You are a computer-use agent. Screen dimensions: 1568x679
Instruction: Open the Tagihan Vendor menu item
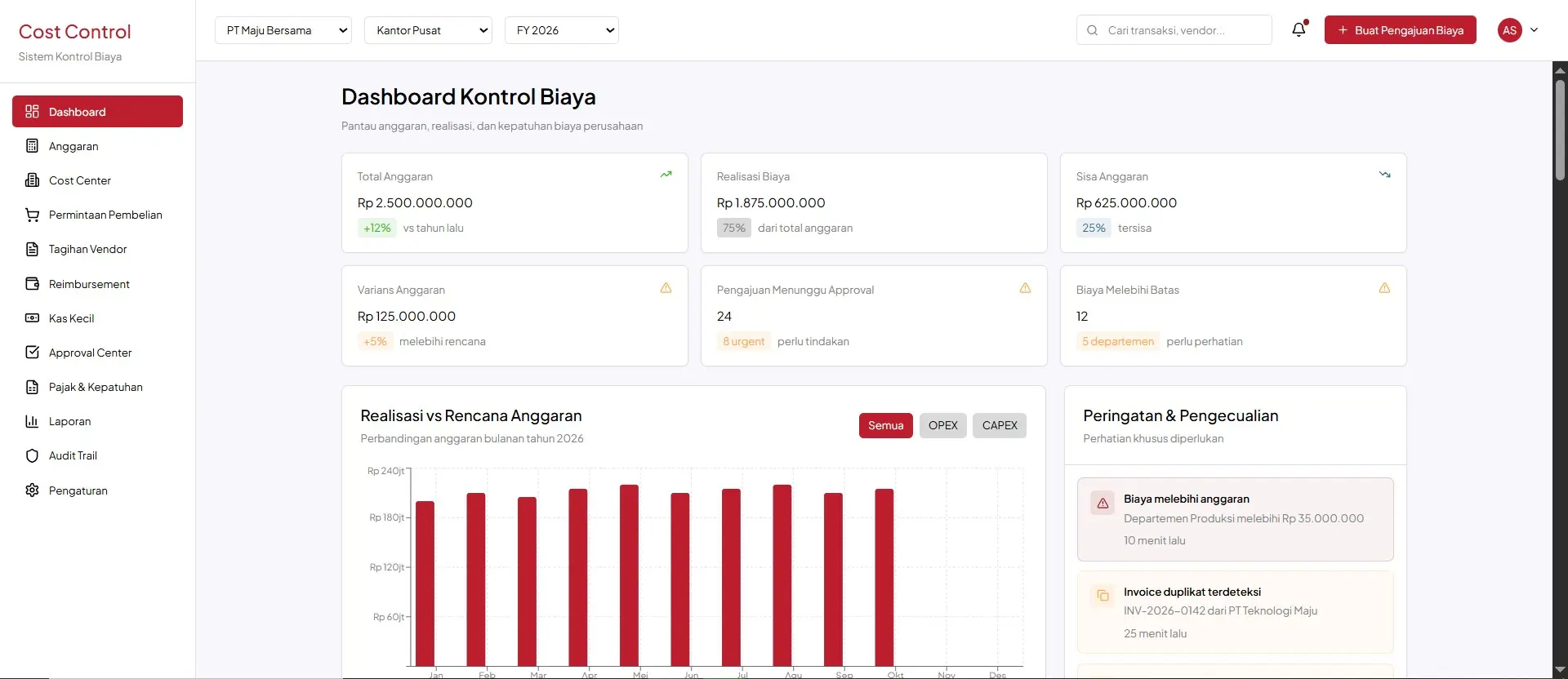click(x=87, y=249)
